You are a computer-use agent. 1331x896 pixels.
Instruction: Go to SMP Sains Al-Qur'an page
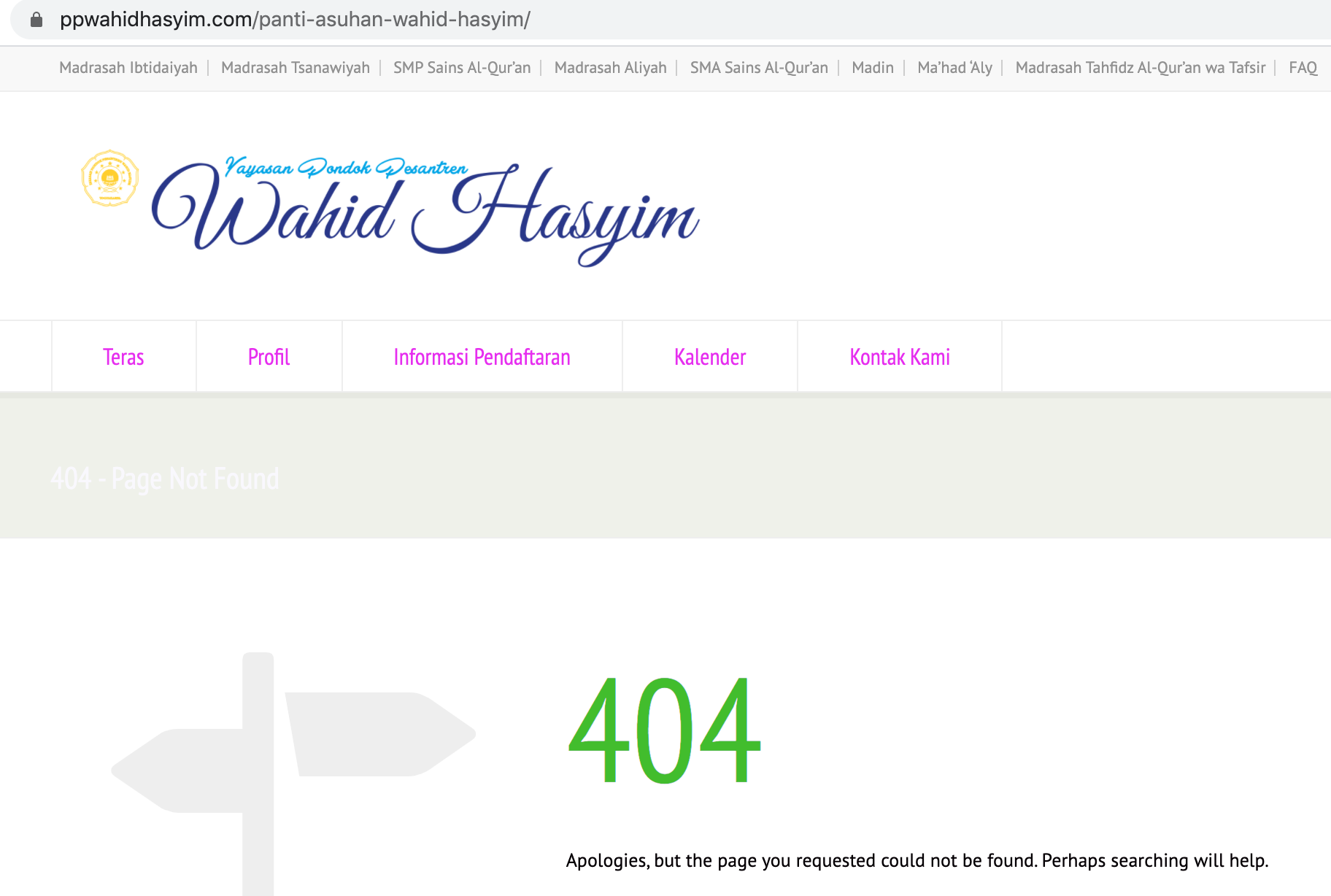pos(462,68)
